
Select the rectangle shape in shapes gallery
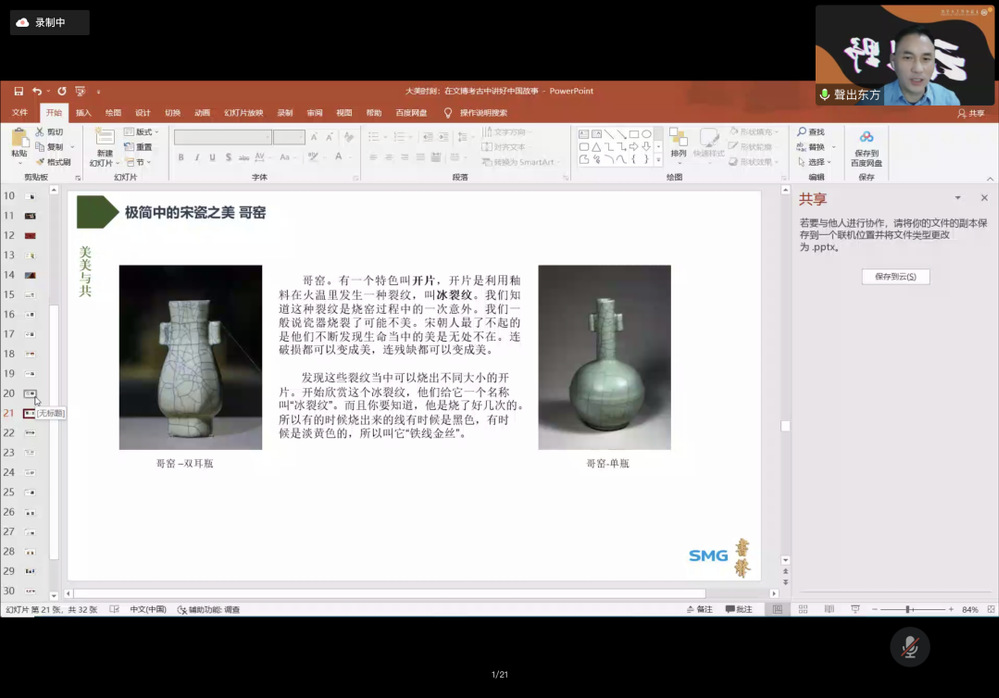[634, 134]
